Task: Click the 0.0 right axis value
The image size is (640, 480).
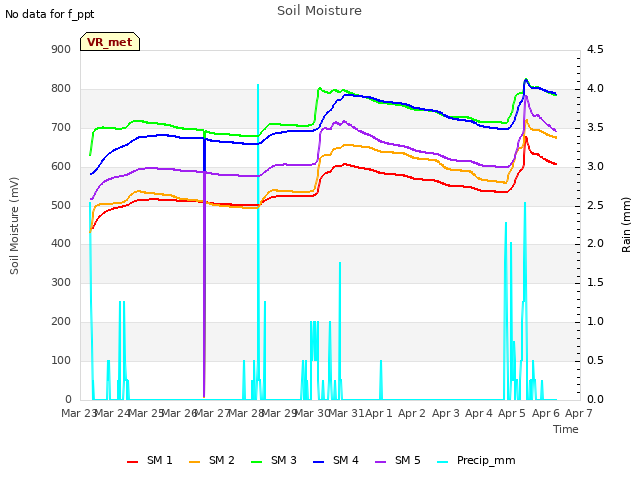Action: coord(595,400)
